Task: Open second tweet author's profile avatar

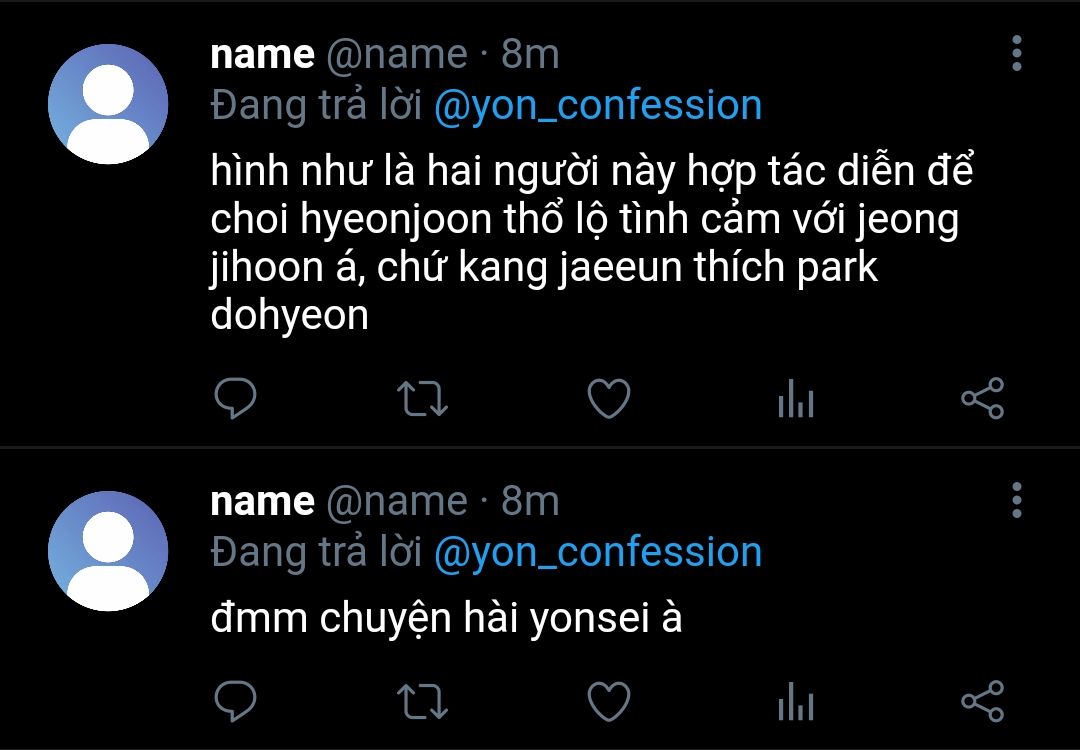Action: (x=108, y=551)
